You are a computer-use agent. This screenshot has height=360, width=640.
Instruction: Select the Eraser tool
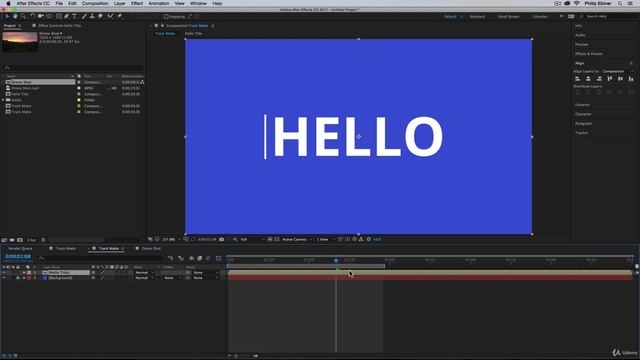(x=100, y=16)
